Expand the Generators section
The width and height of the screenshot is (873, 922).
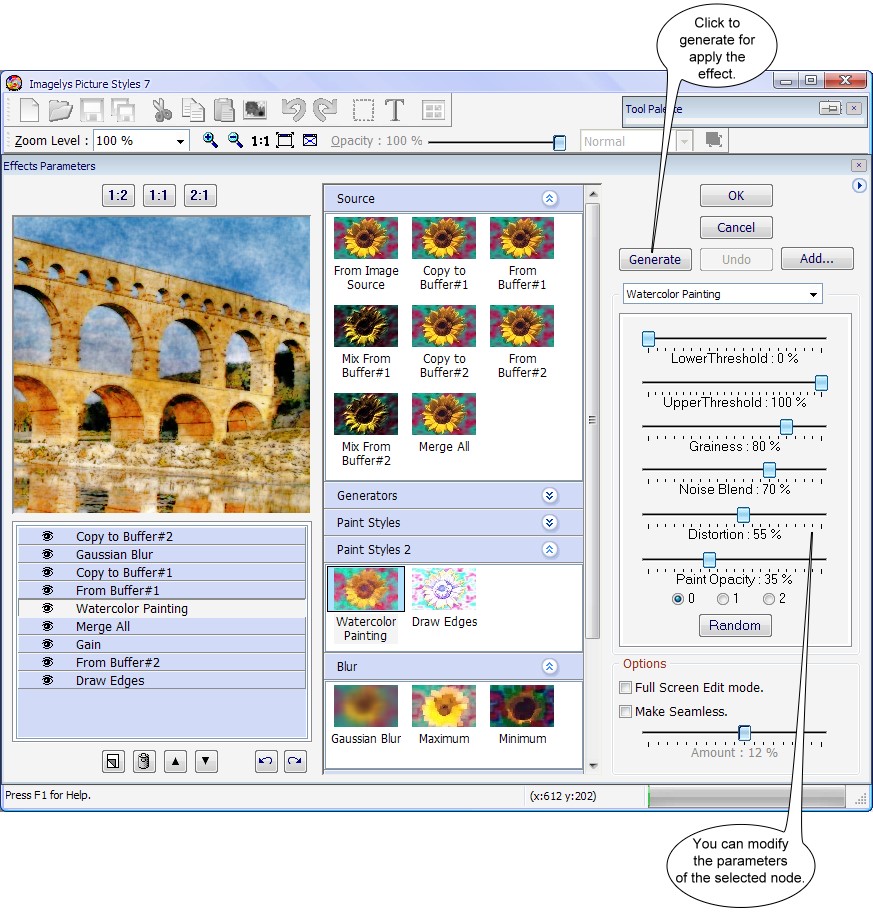549,496
